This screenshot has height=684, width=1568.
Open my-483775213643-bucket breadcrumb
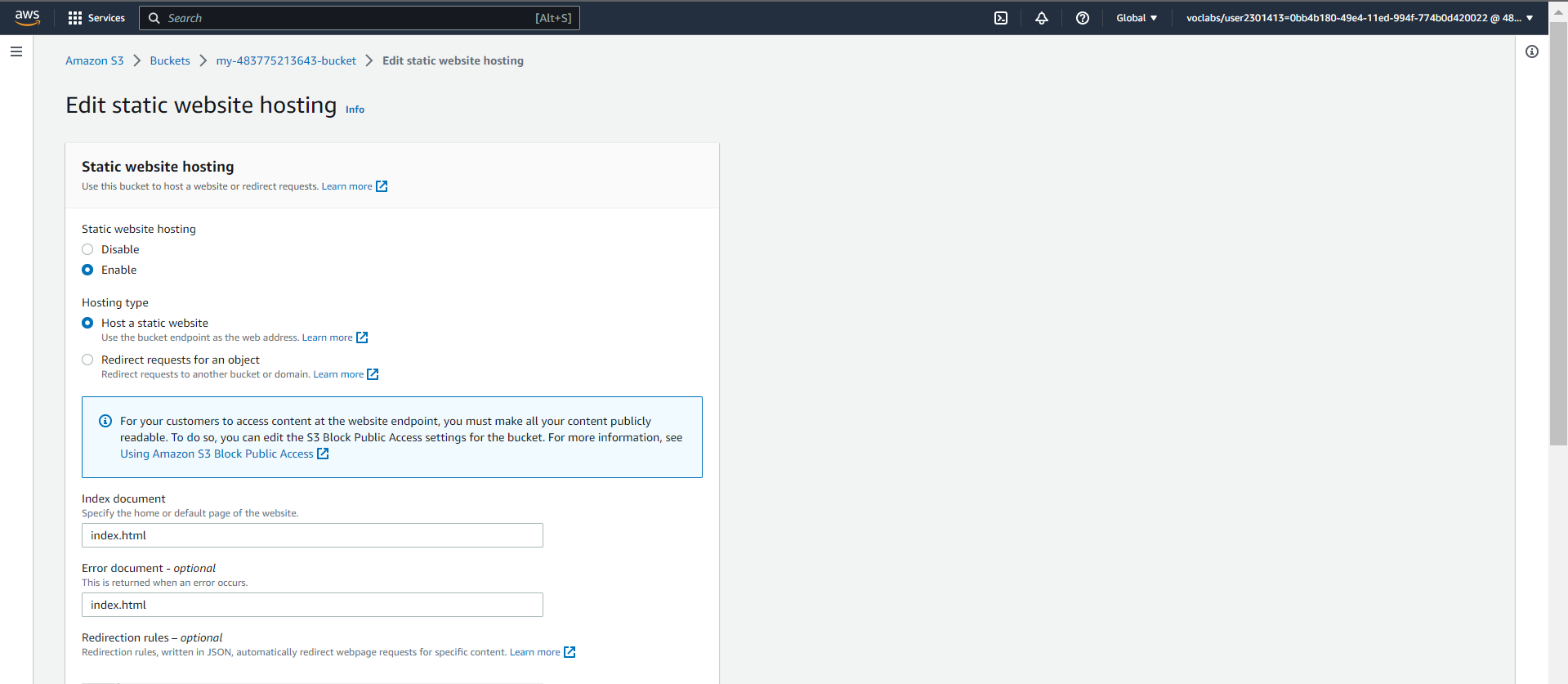click(286, 60)
